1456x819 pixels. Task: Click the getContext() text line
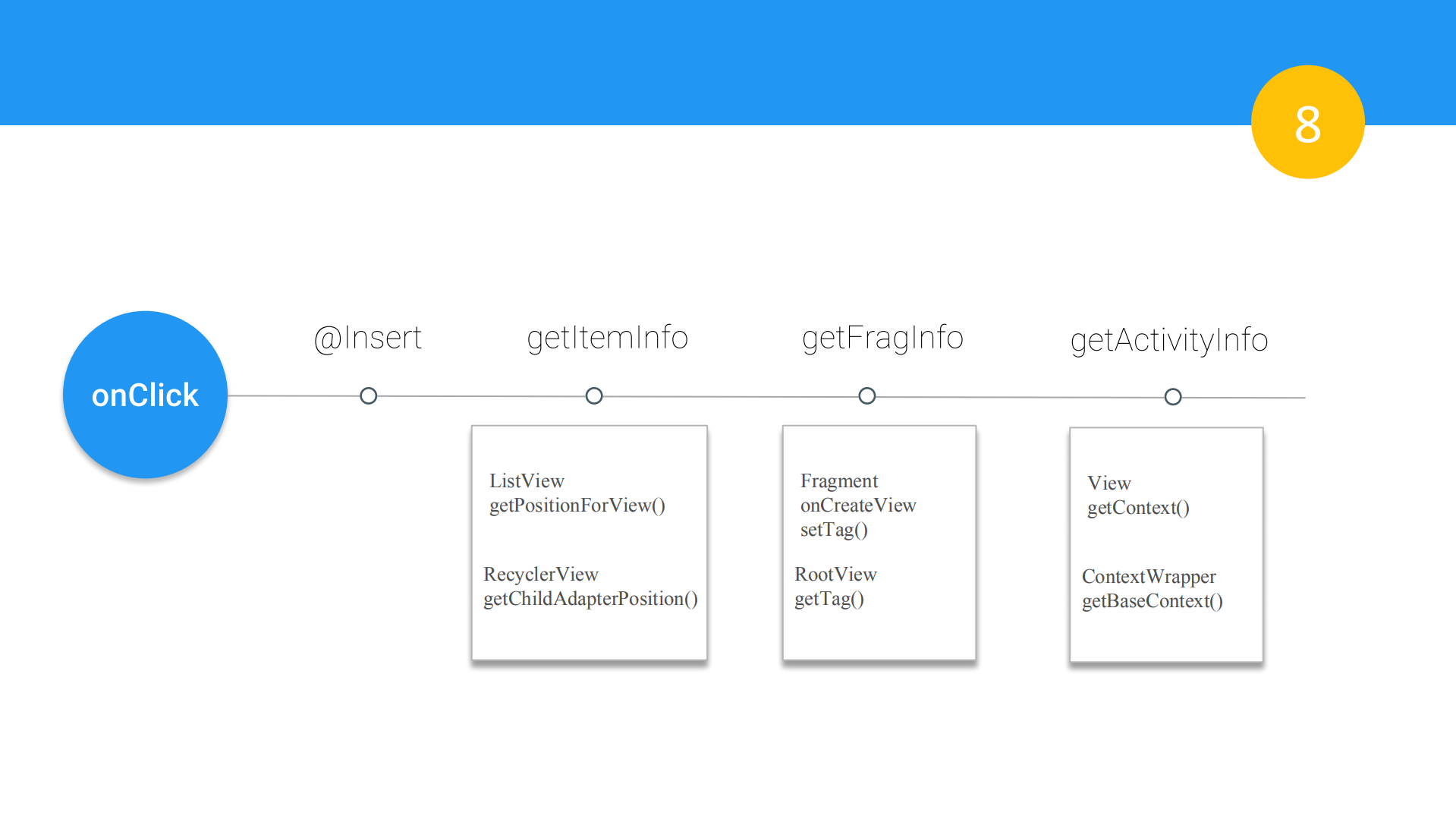(1138, 508)
